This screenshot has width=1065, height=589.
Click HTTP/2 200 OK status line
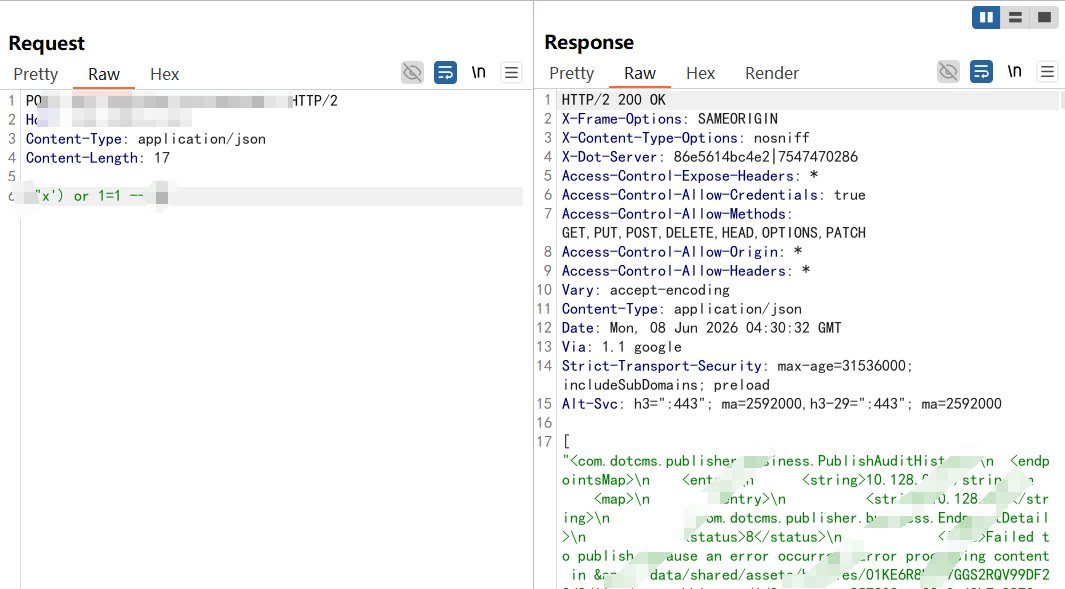coord(613,100)
